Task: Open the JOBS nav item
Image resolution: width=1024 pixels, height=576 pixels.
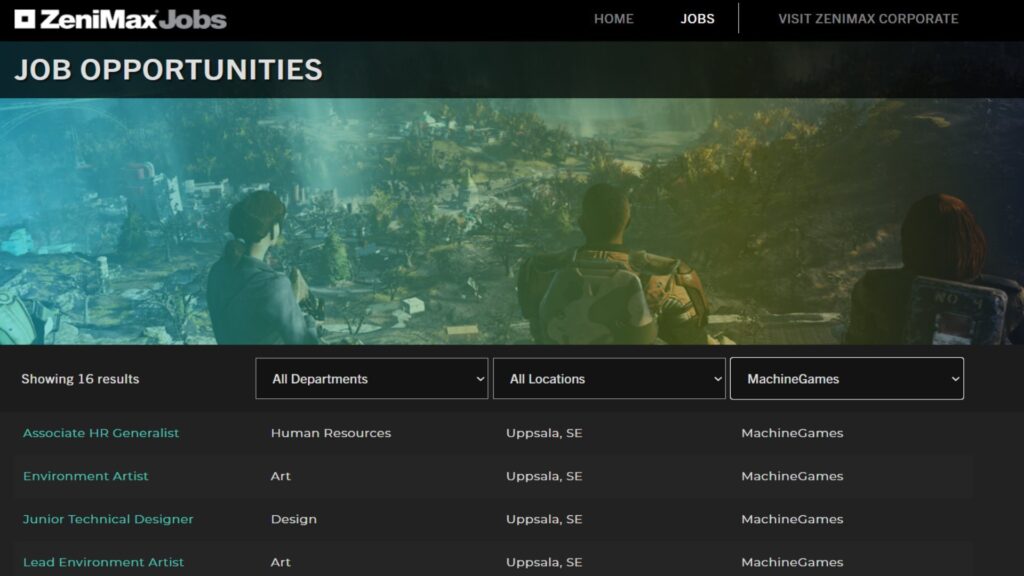Action: pos(697,19)
